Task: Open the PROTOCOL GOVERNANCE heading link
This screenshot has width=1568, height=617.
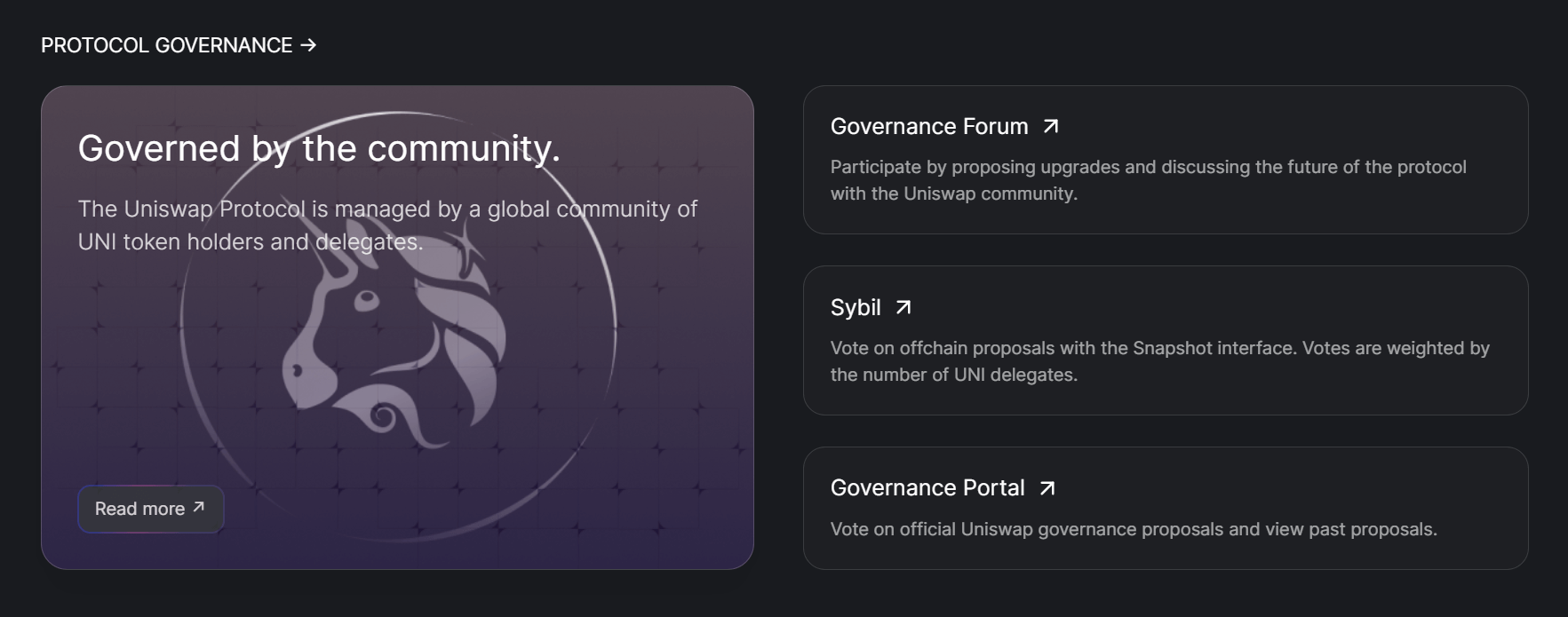Action: pyautogui.click(x=179, y=45)
